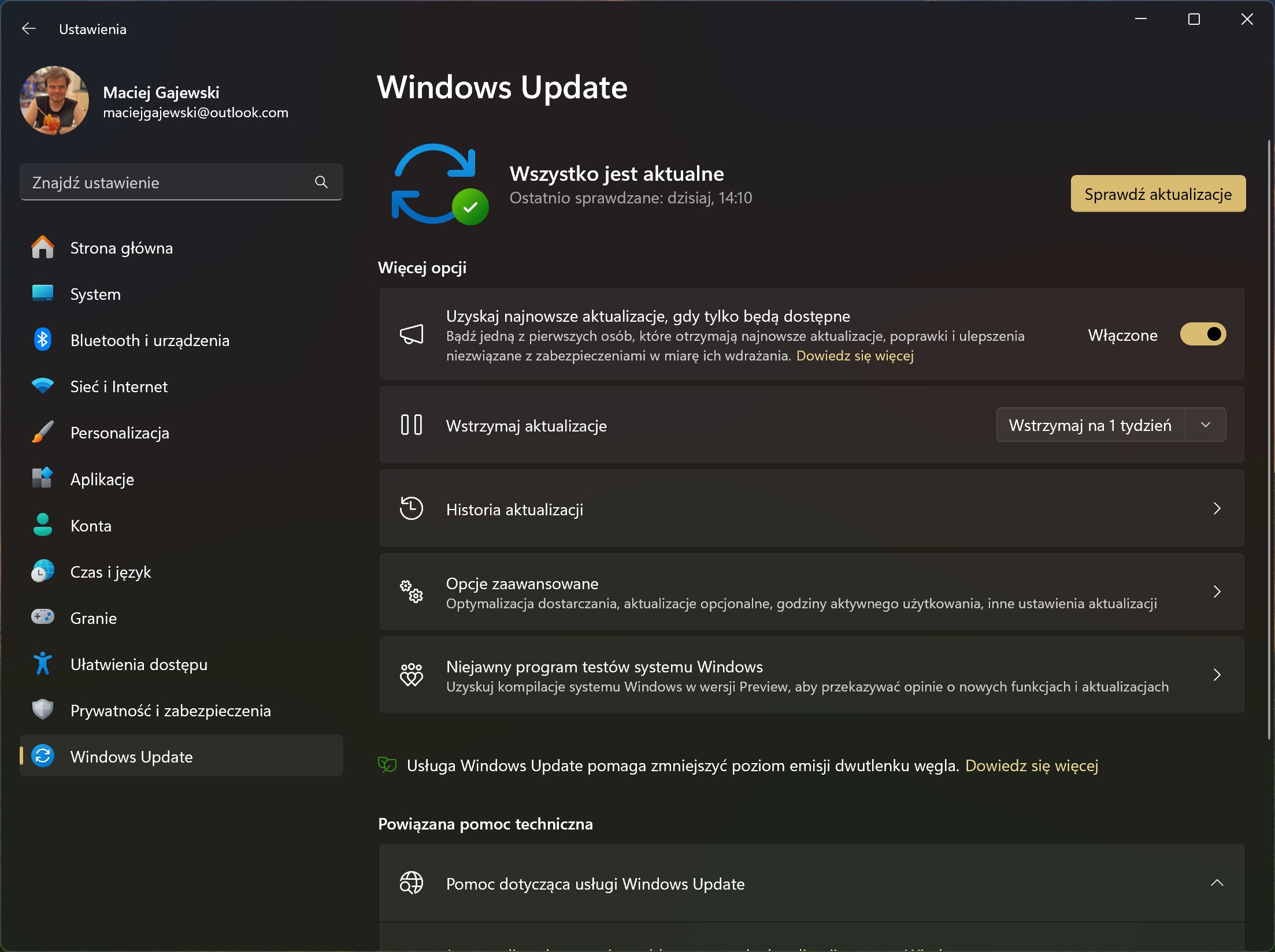This screenshot has width=1275, height=952.
Task: Open the Wstrzymaj na 1 tydzień dropdown arrow
Action: point(1206,425)
